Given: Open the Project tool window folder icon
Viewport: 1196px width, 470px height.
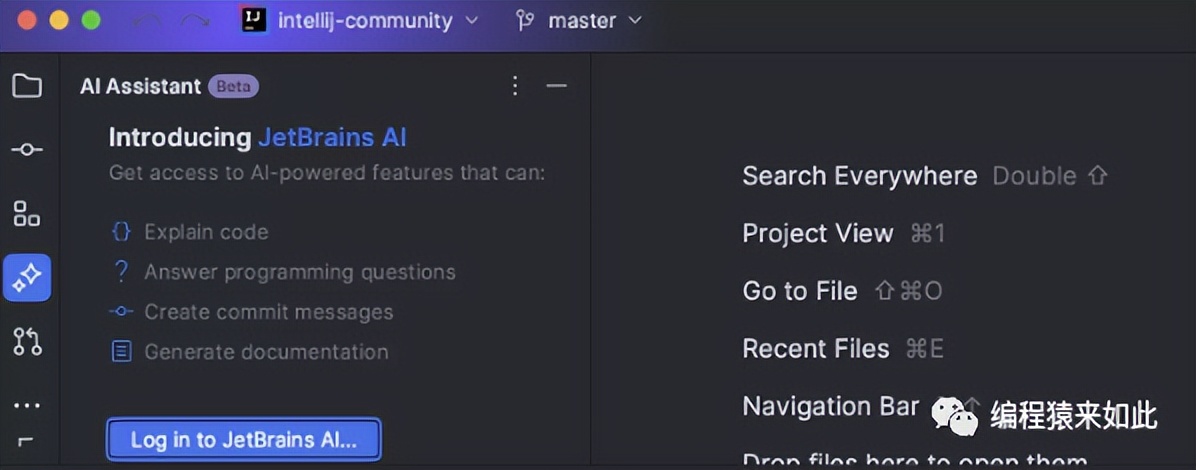Looking at the screenshot, I should [27, 85].
